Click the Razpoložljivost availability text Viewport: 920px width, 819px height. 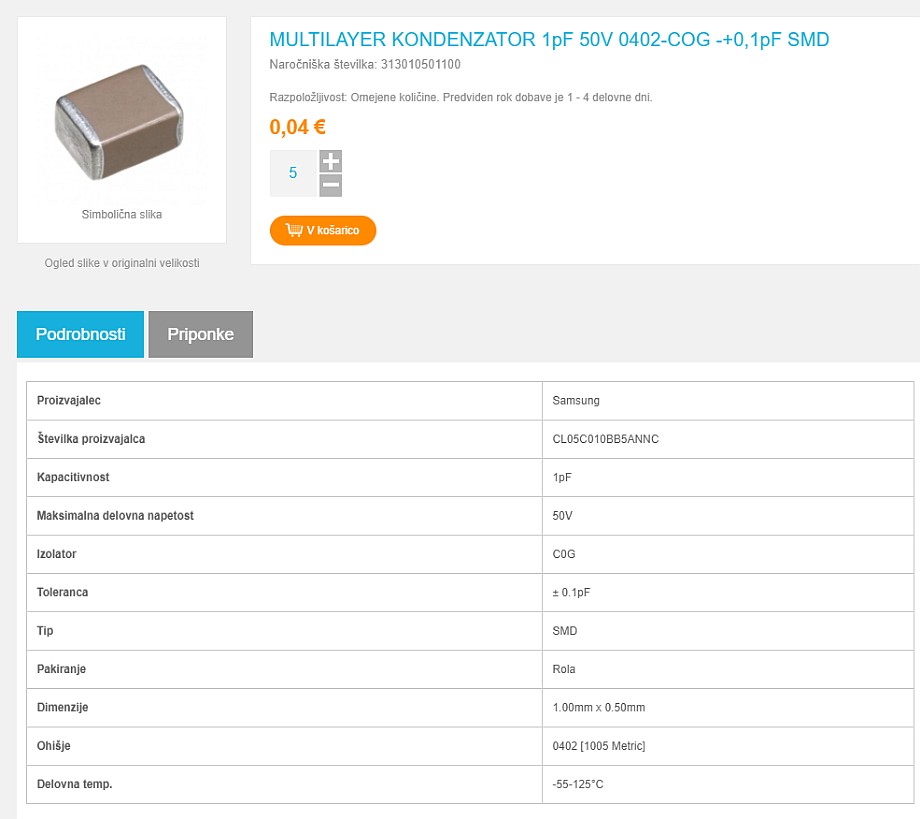461,97
